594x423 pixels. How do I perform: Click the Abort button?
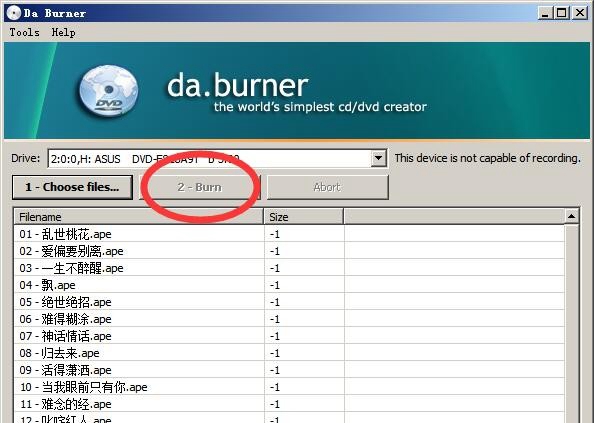click(x=327, y=187)
